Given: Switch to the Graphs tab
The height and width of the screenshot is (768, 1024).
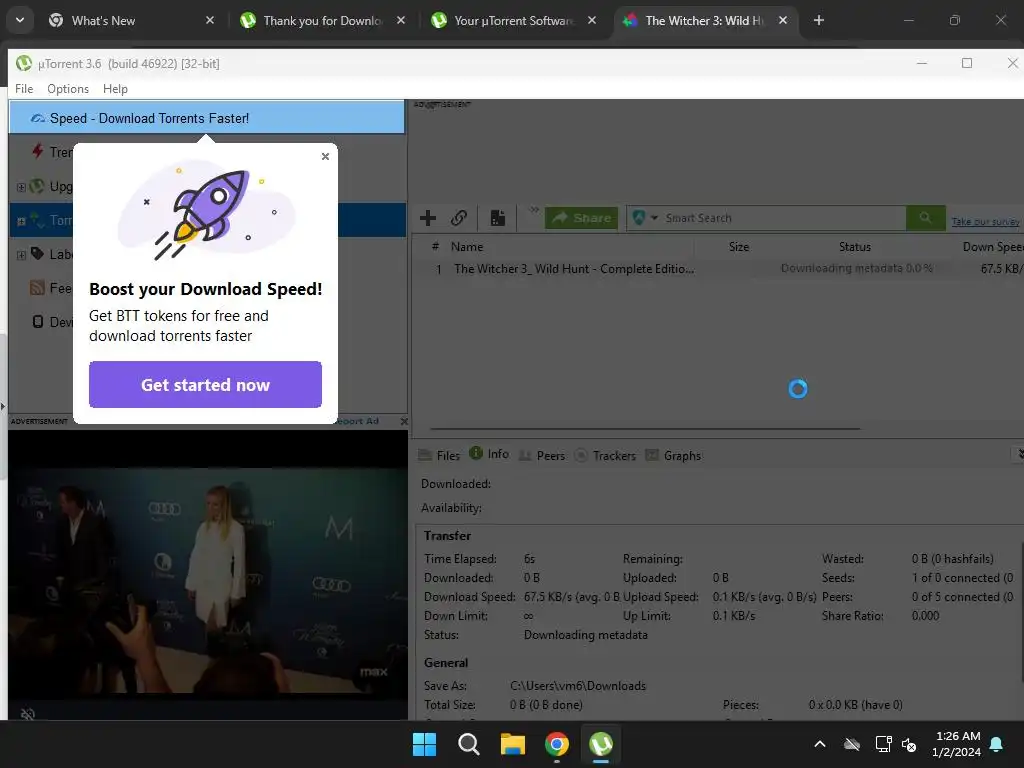Looking at the screenshot, I should click(673, 455).
